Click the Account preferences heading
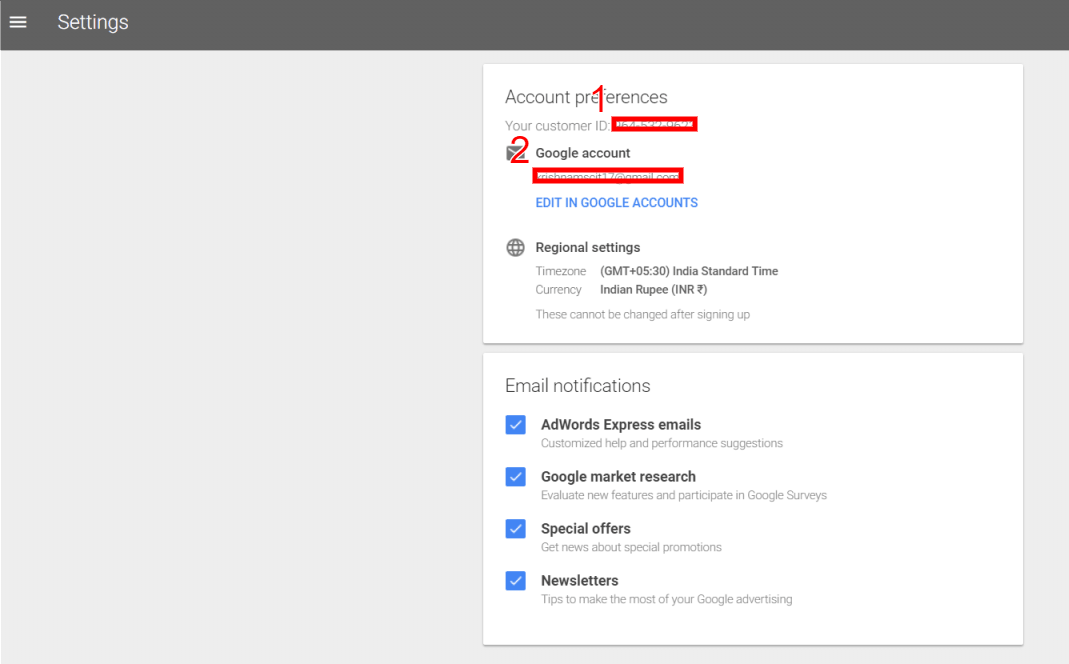 [x=586, y=96]
